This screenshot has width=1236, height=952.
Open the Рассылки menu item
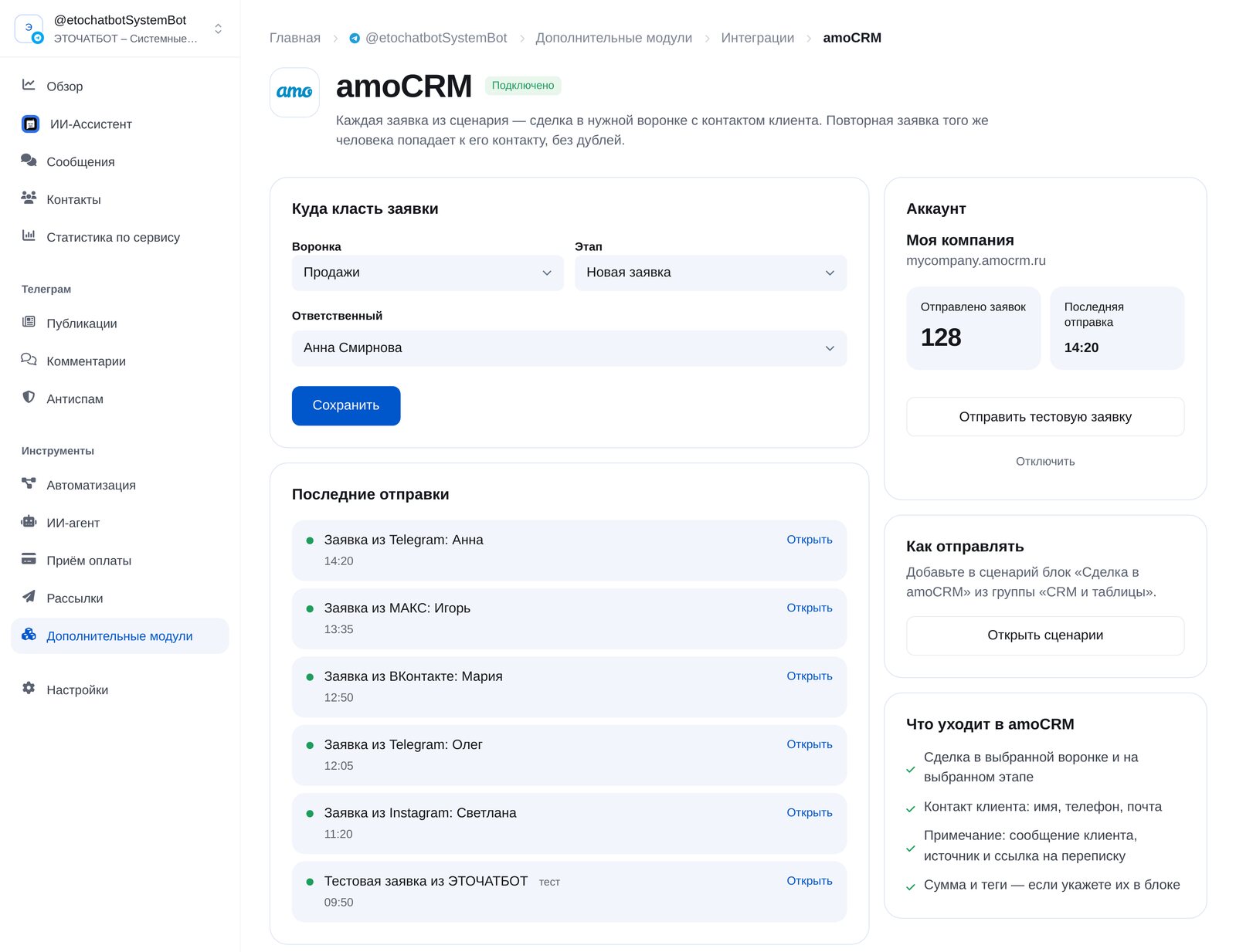click(x=120, y=598)
